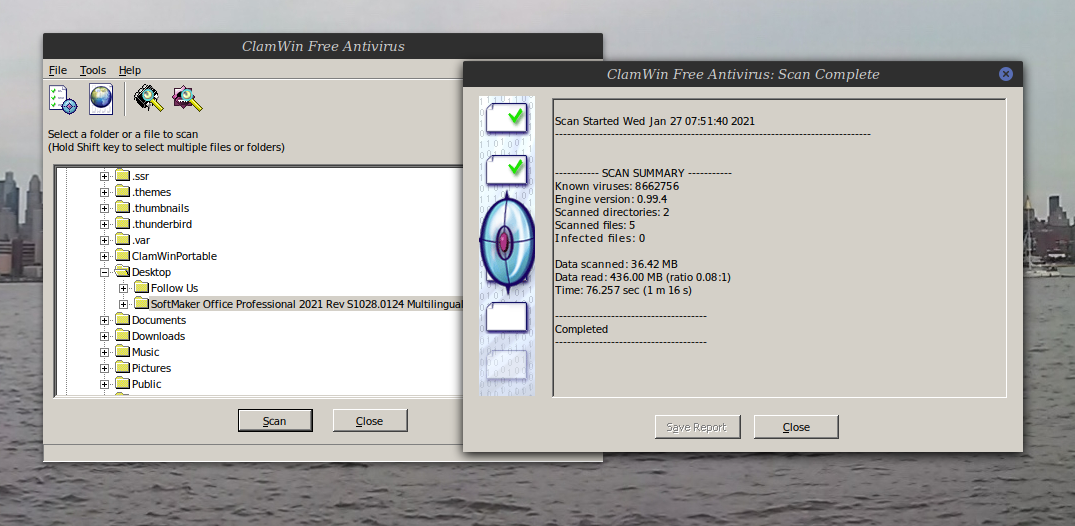Expand the .ssr folder node
The height and width of the screenshot is (526, 1075).
coord(104,176)
